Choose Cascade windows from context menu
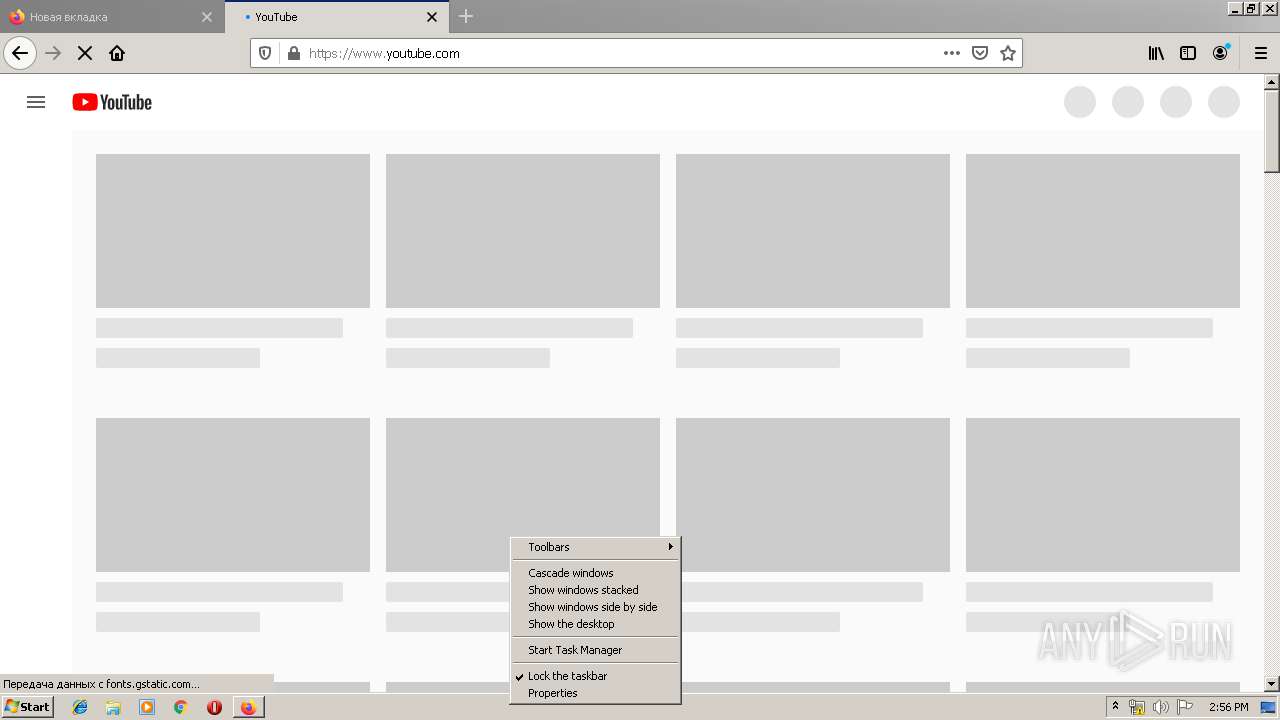 coord(595,573)
